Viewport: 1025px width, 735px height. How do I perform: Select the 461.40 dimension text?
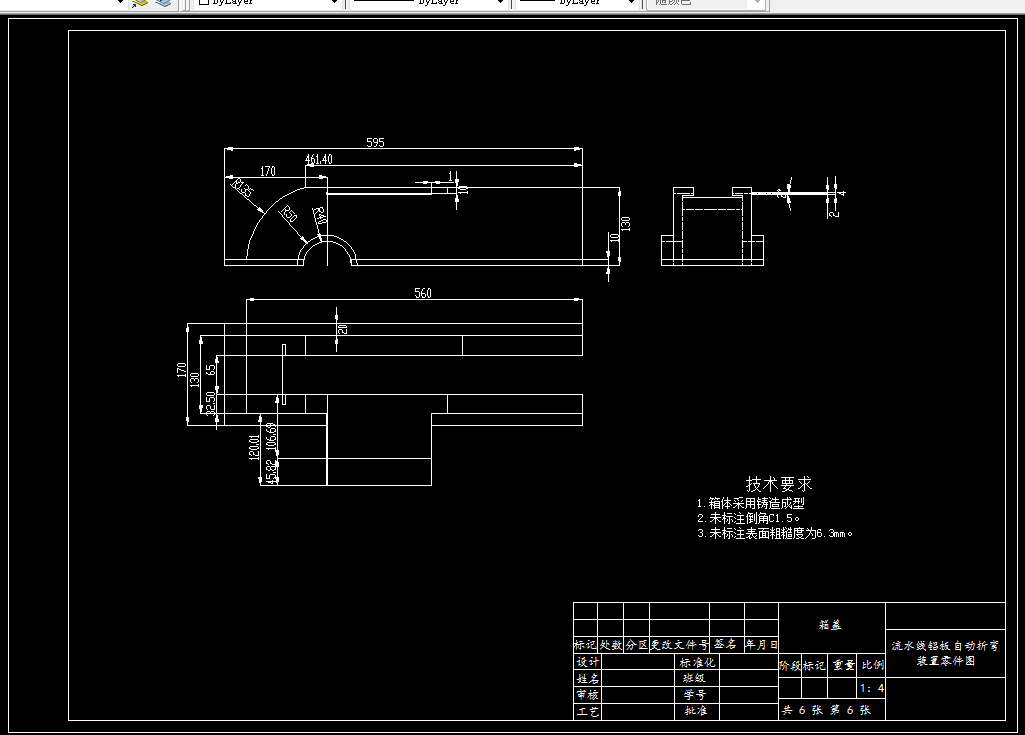(318, 160)
